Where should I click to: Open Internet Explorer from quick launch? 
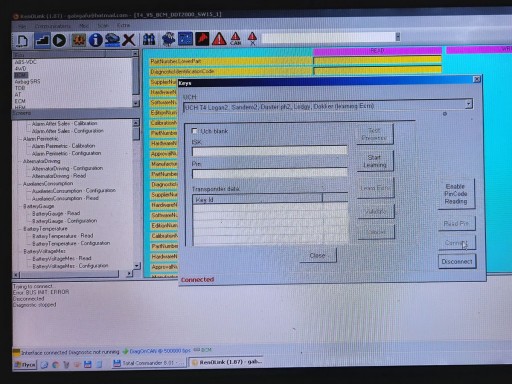click(x=44, y=365)
